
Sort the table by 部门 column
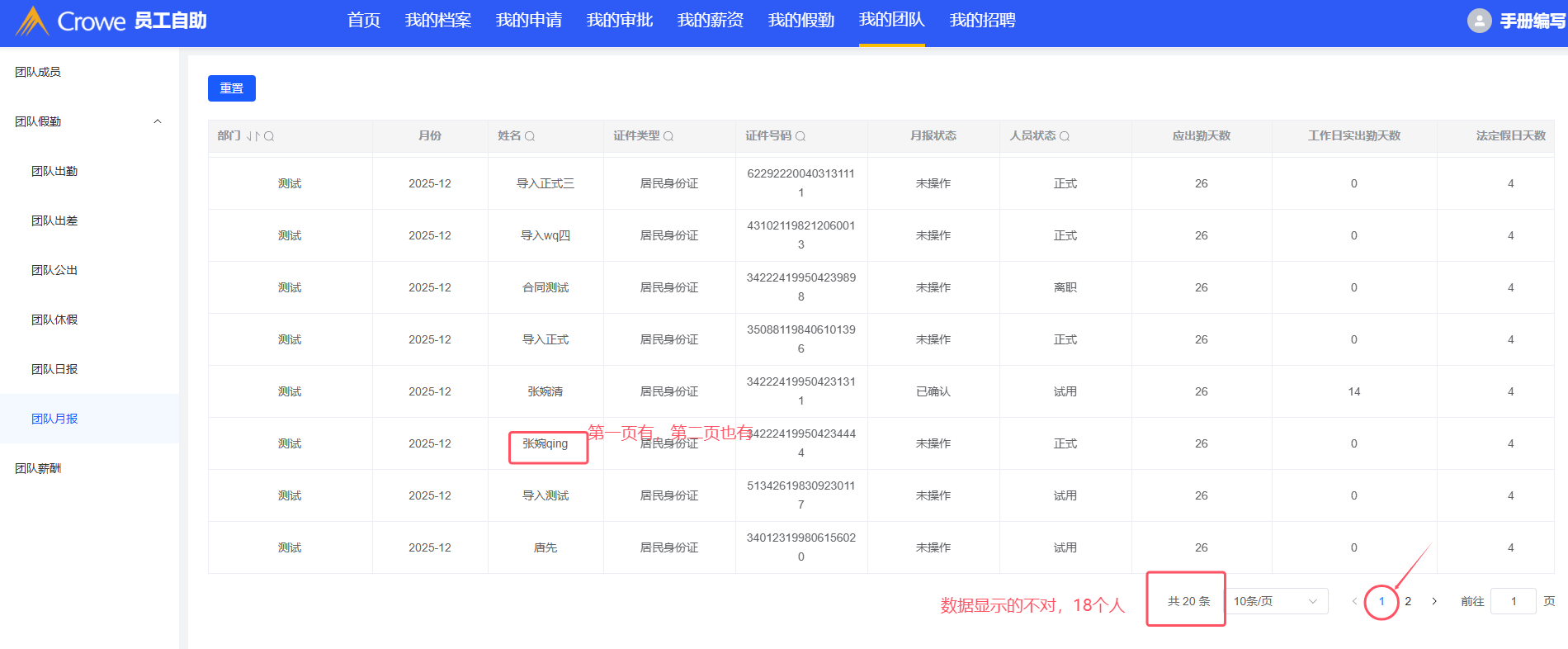tap(253, 136)
